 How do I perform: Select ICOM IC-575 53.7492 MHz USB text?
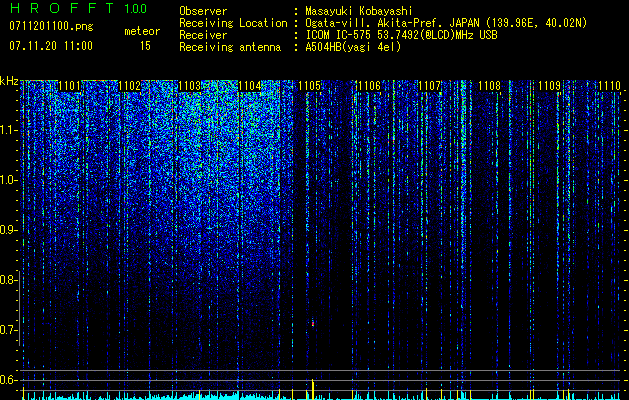tap(401, 35)
